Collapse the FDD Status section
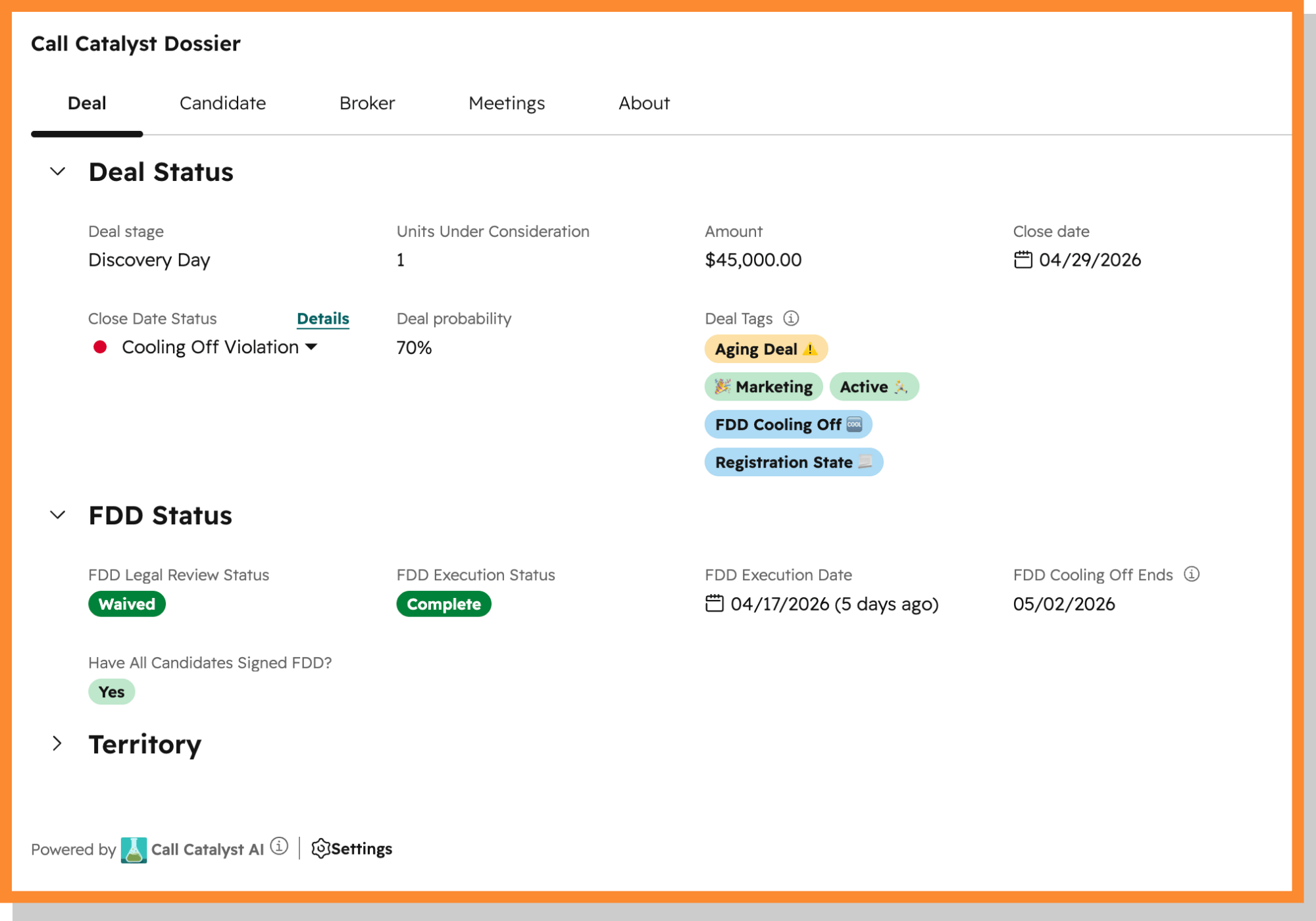 (58, 515)
